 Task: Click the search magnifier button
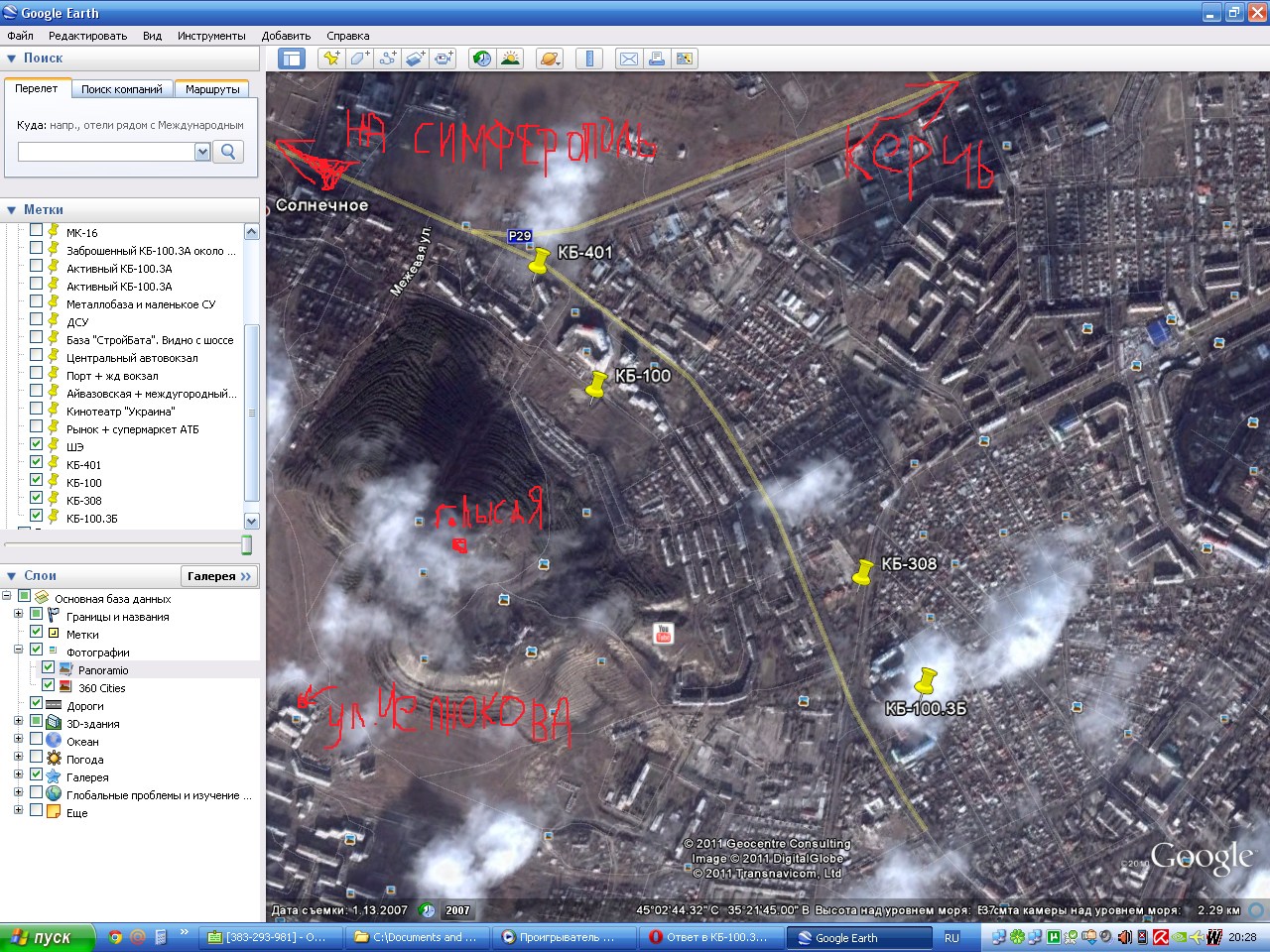point(228,152)
